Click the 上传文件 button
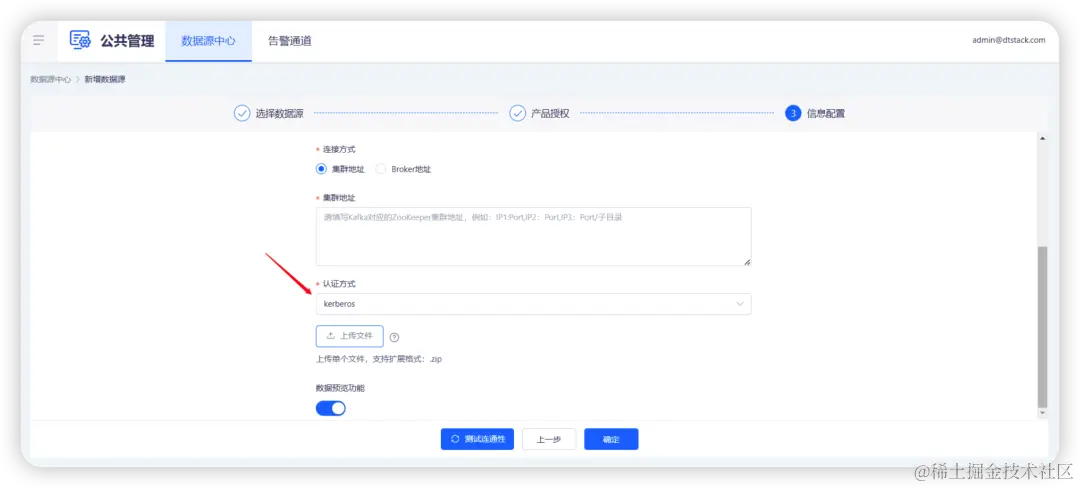This screenshot has height=488, width=1080. 349,336
